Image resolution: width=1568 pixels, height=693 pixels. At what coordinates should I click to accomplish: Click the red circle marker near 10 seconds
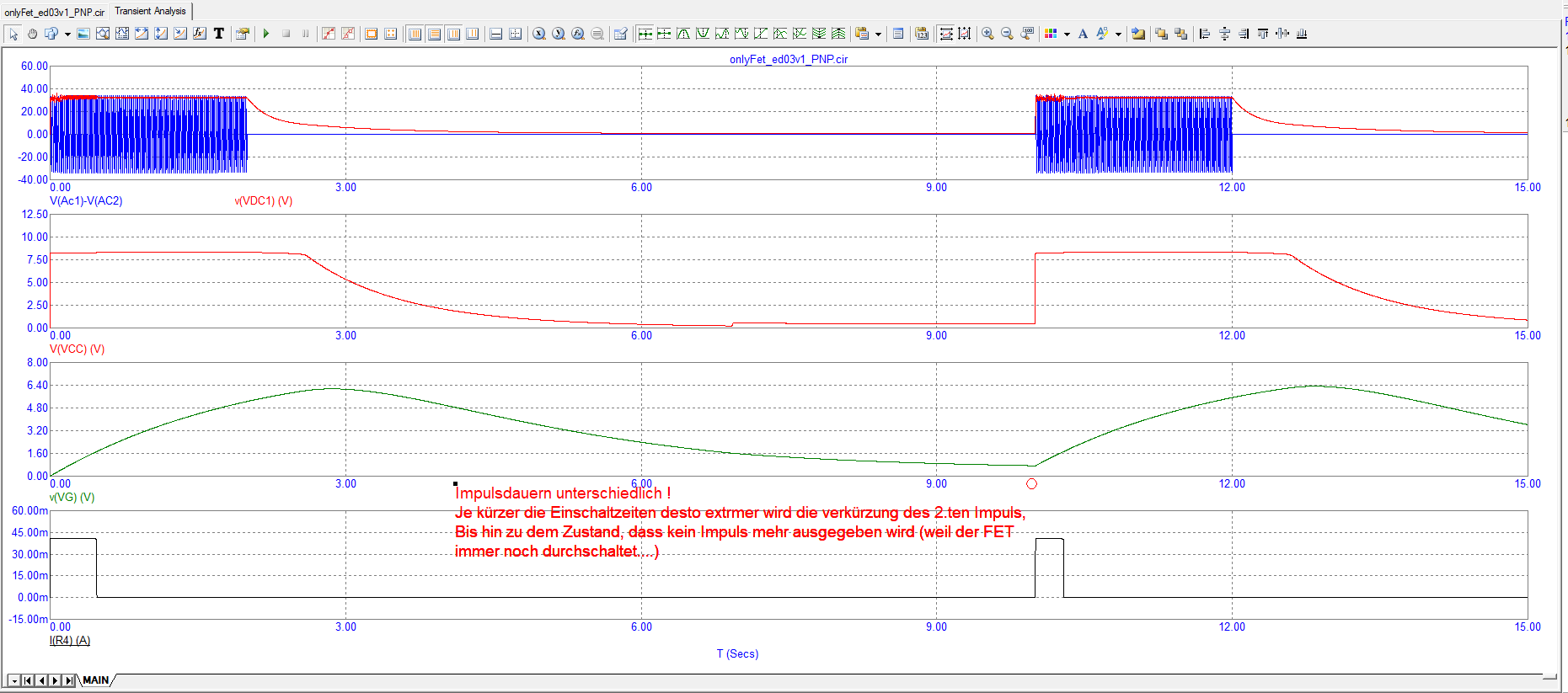pyautogui.click(x=1031, y=484)
